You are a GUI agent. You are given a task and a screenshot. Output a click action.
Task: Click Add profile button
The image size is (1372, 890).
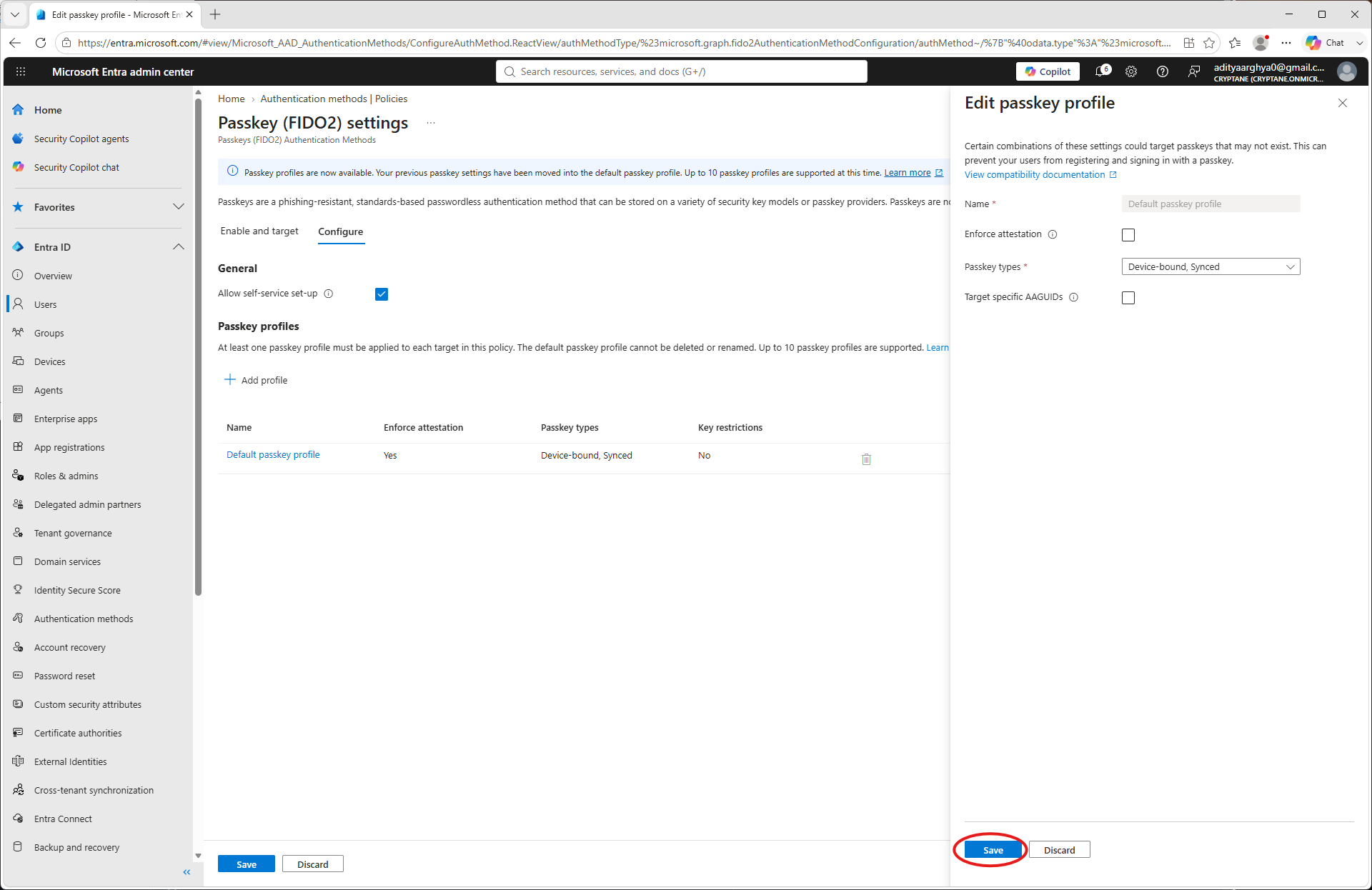coord(257,380)
